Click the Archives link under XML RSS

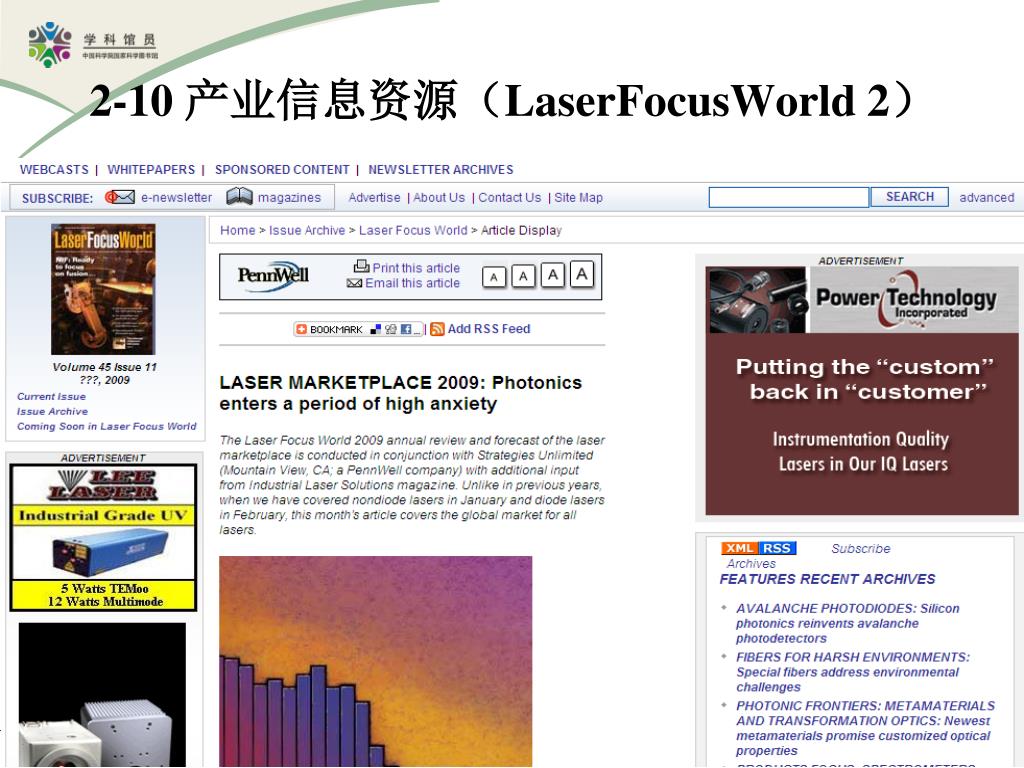pyautogui.click(x=751, y=564)
